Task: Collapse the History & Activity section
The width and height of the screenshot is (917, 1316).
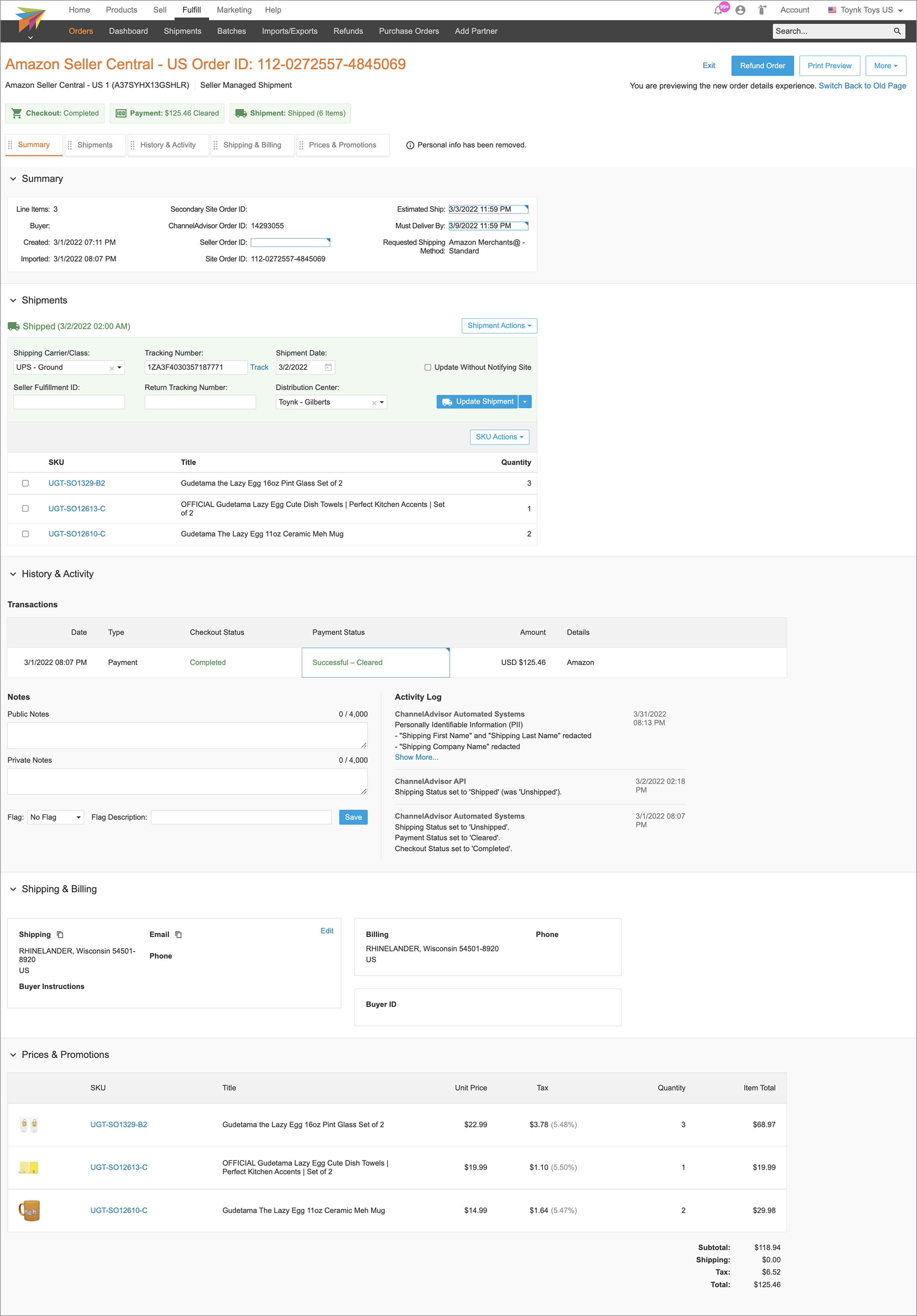Action: click(13, 574)
